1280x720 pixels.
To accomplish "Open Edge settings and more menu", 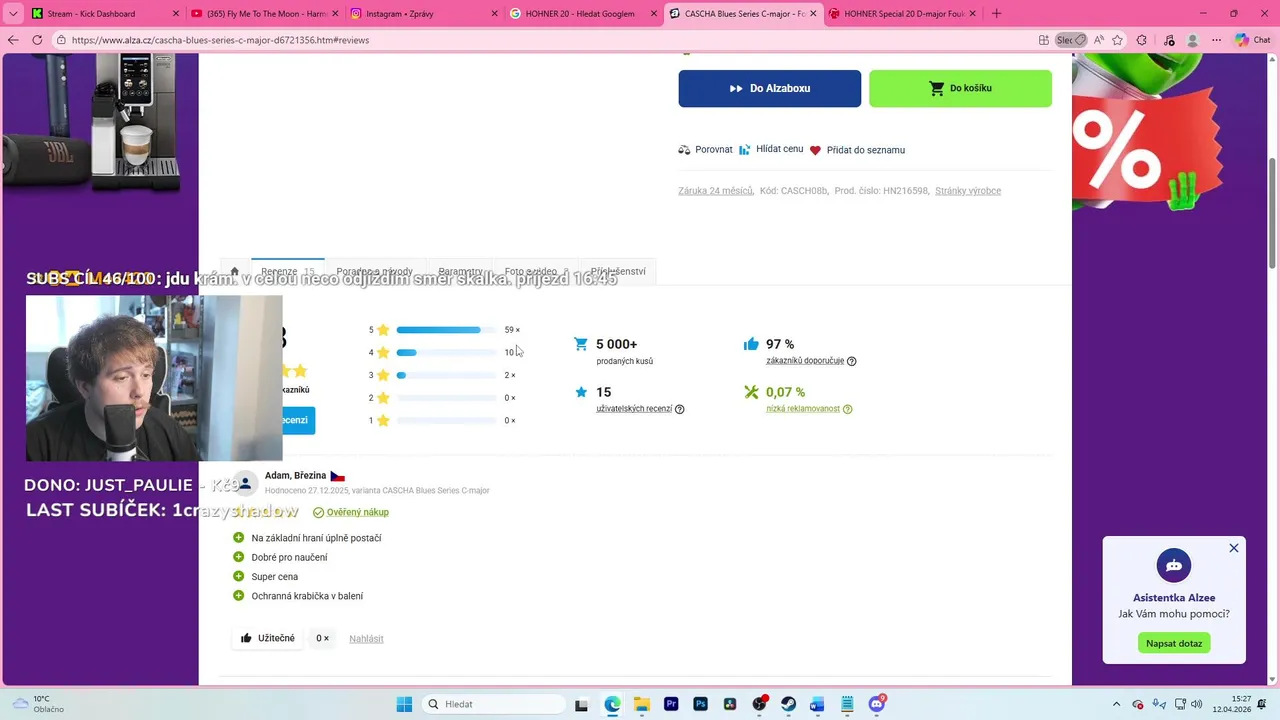I will (1217, 40).
